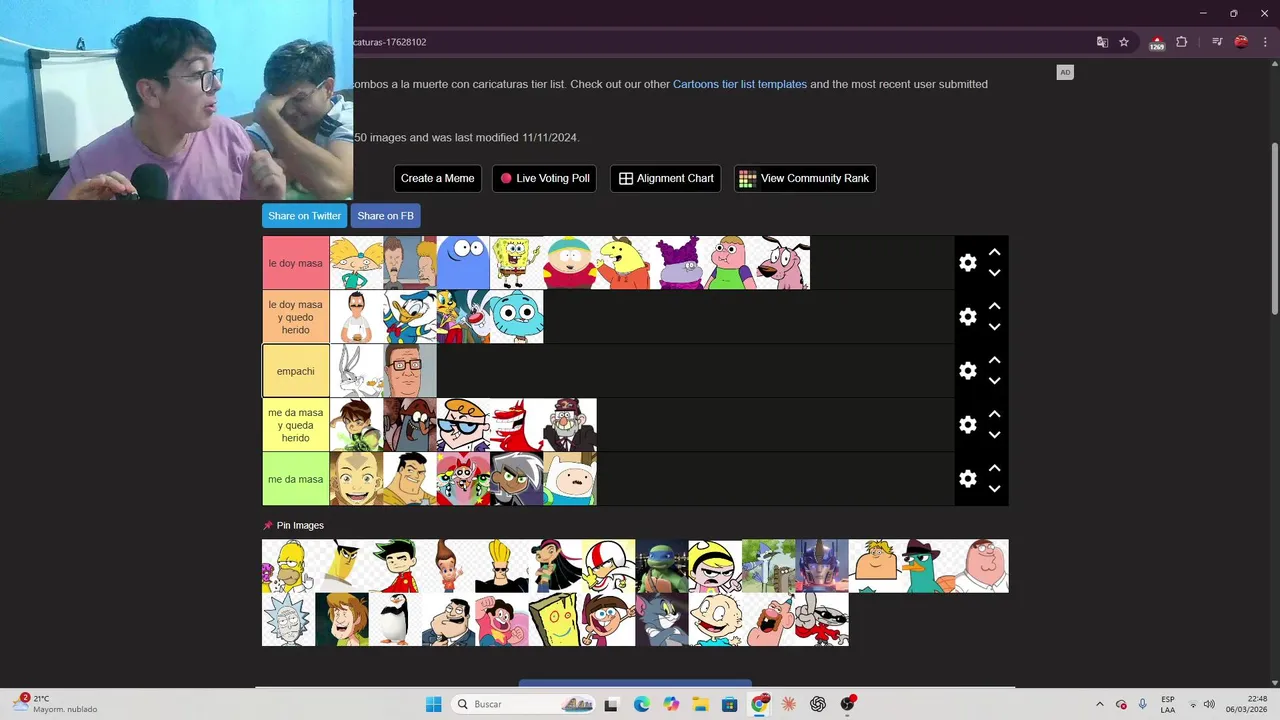This screenshot has width=1280, height=720.
Task: Select Donald Duck image
Action: pos(410,317)
